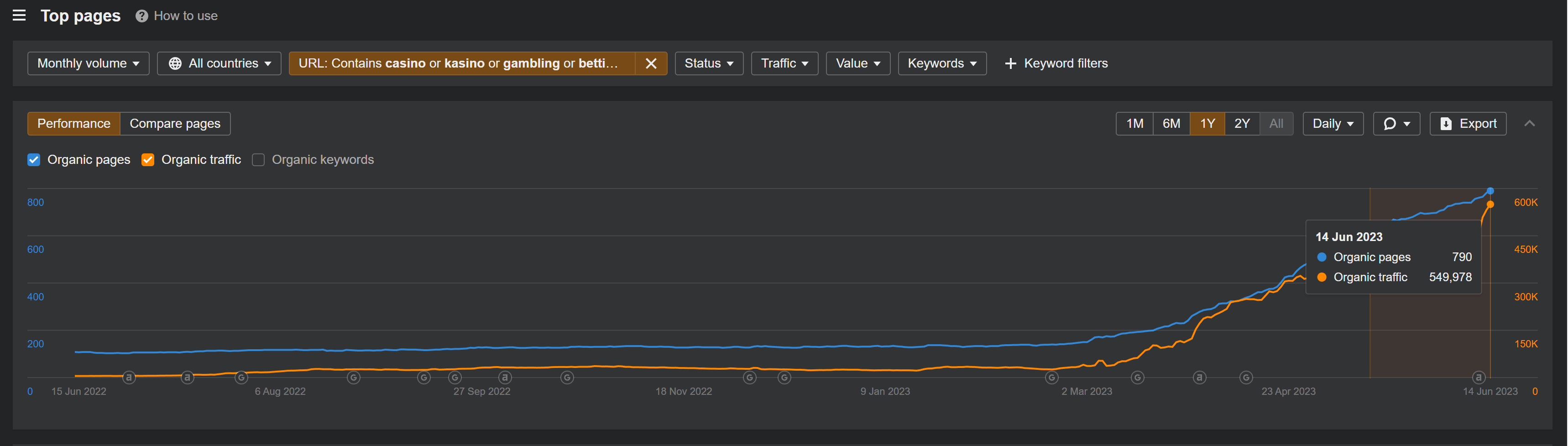
Task: Open the hamburger menu icon
Action: click(x=19, y=15)
